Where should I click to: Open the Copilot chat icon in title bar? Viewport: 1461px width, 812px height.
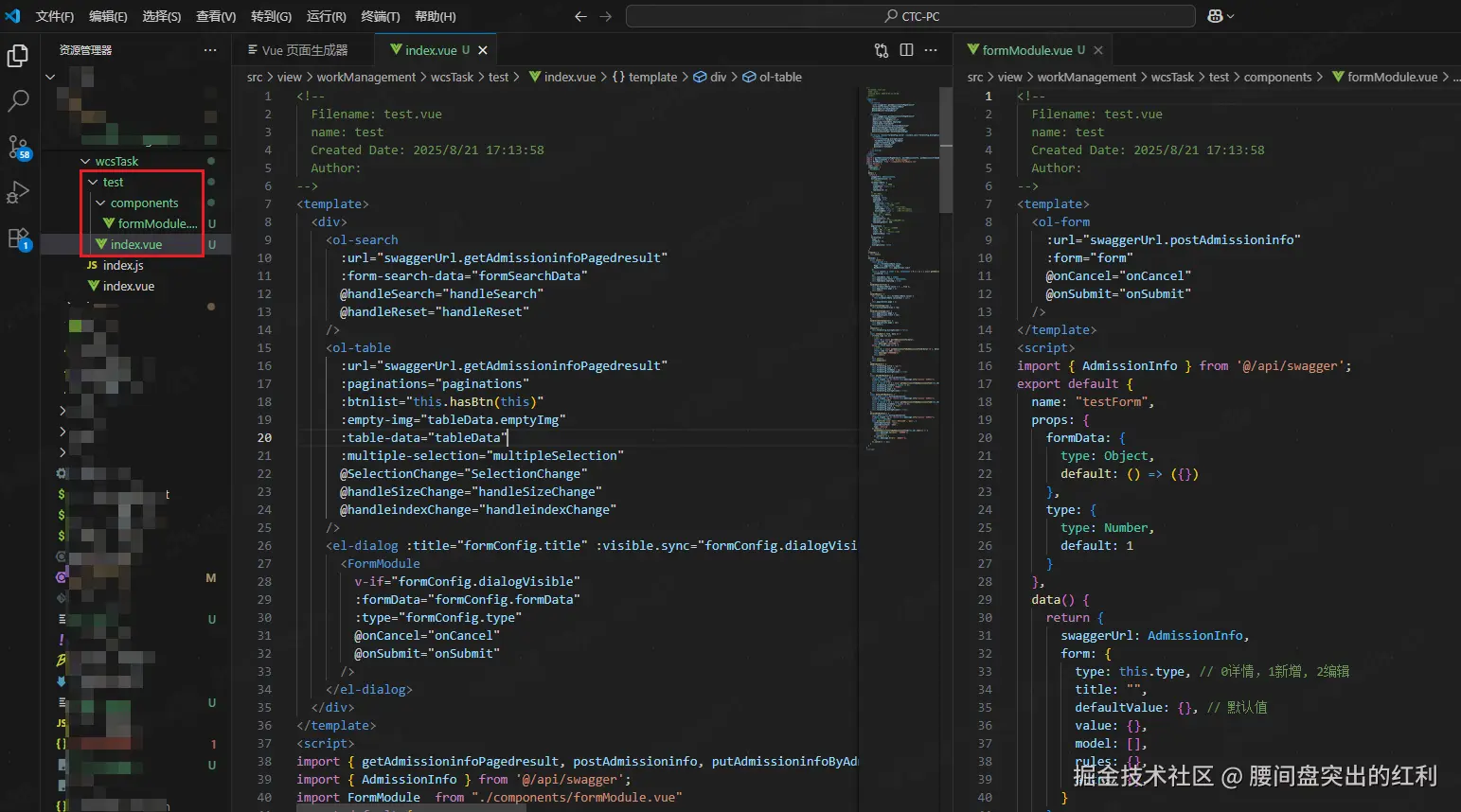tap(1216, 16)
